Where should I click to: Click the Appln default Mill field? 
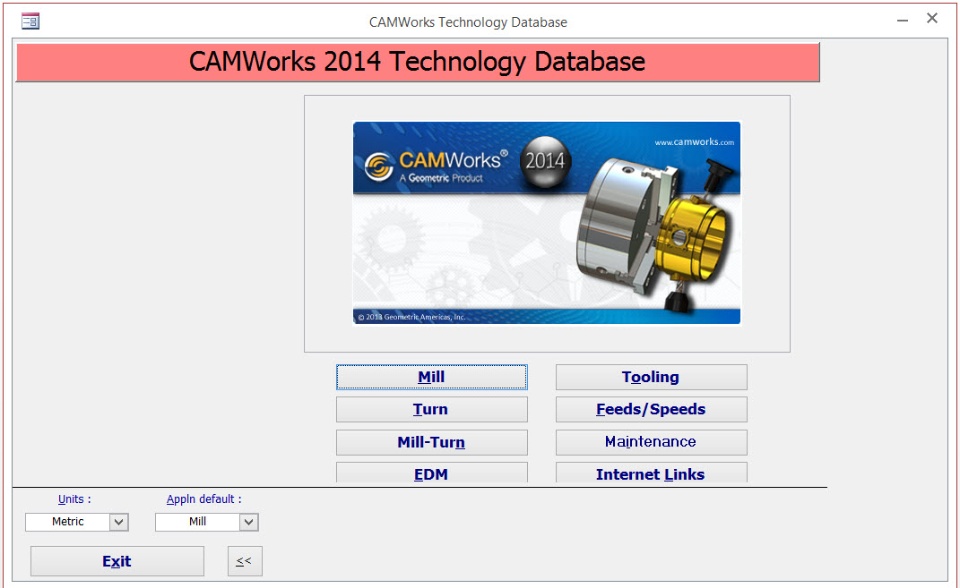point(197,522)
